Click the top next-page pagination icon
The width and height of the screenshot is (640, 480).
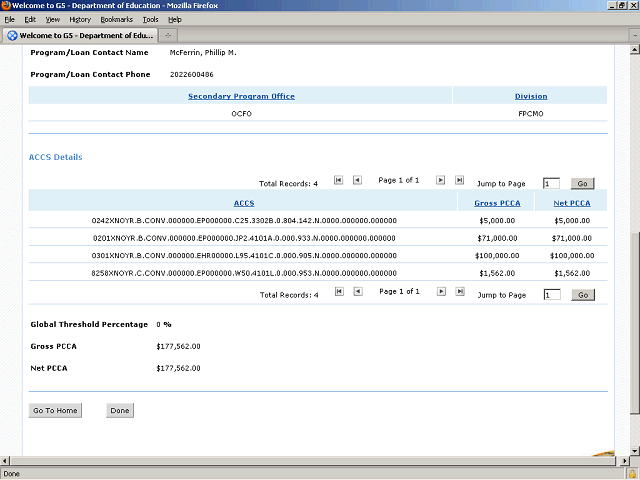click(x=438, y=181)
